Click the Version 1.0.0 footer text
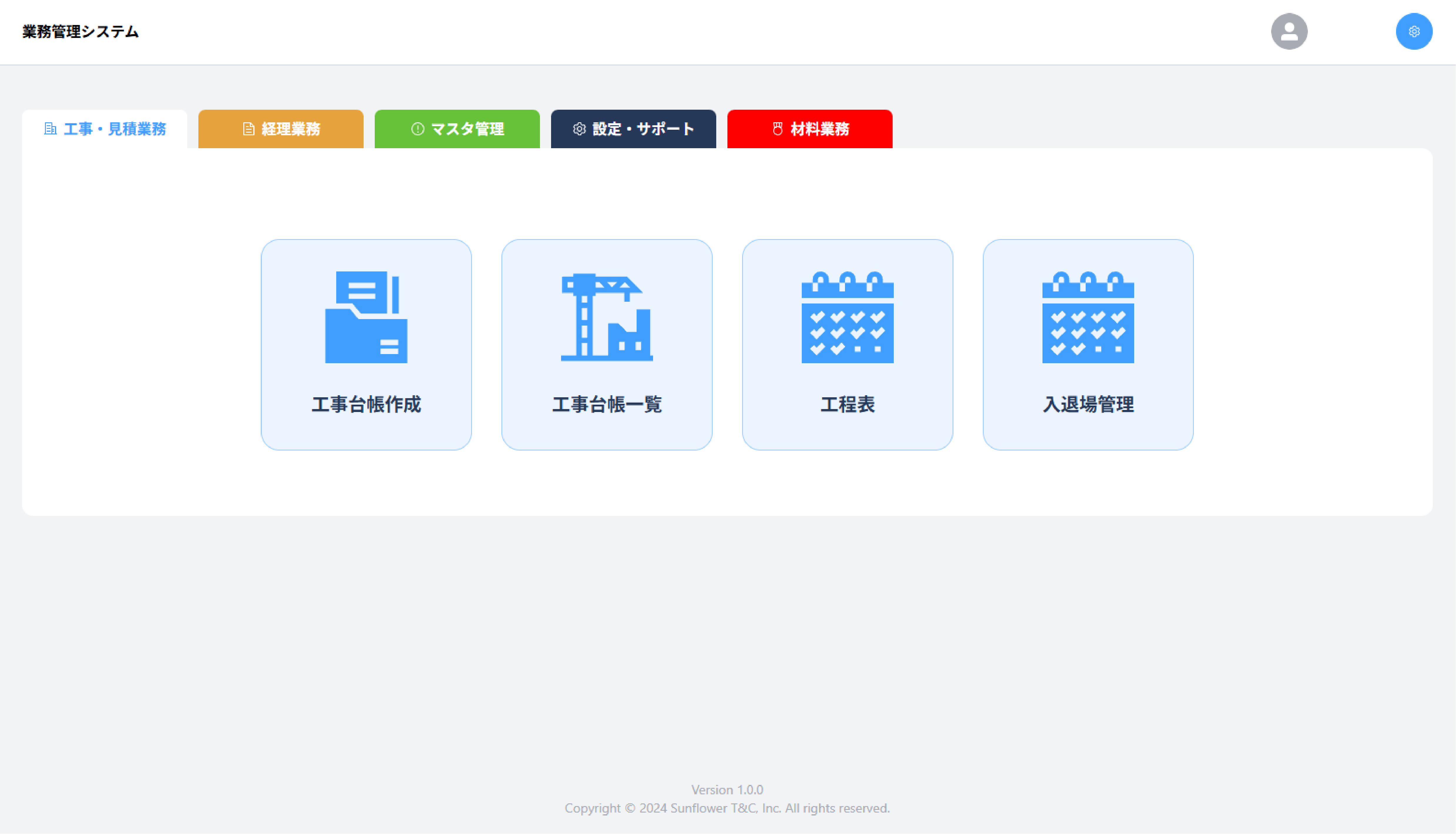Screen dimensions: 1456x834 pos(727,790)
